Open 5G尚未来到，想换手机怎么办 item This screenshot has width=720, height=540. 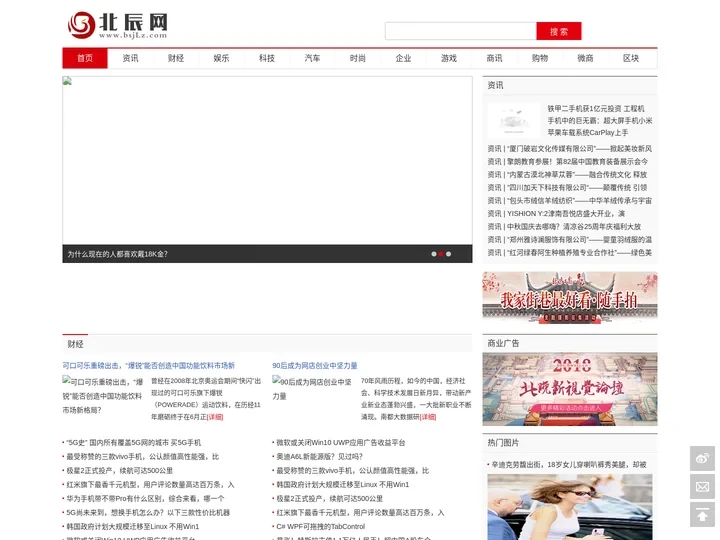148,512
